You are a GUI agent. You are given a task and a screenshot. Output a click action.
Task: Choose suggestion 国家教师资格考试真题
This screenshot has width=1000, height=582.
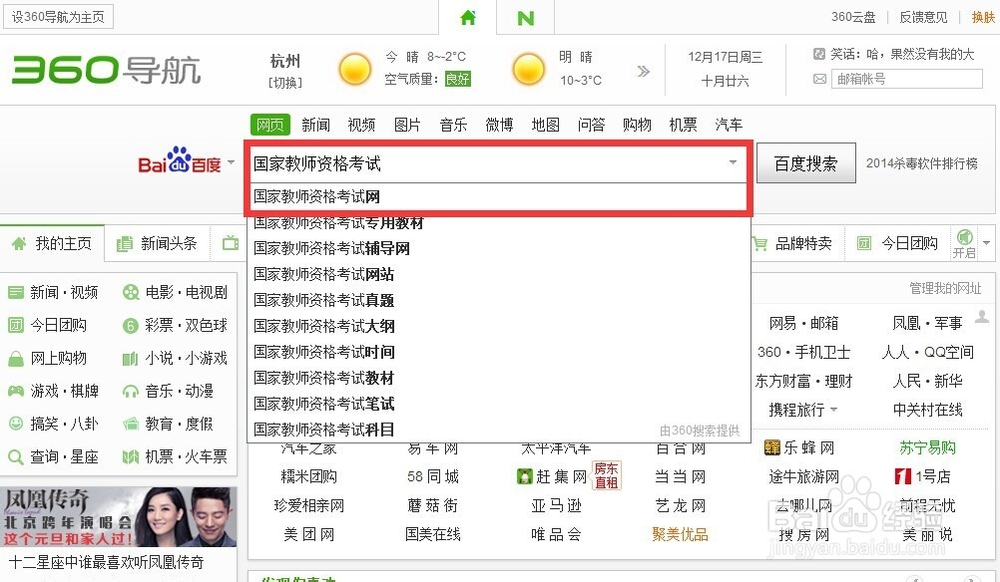pyautogui.click(x=497, y=300)
